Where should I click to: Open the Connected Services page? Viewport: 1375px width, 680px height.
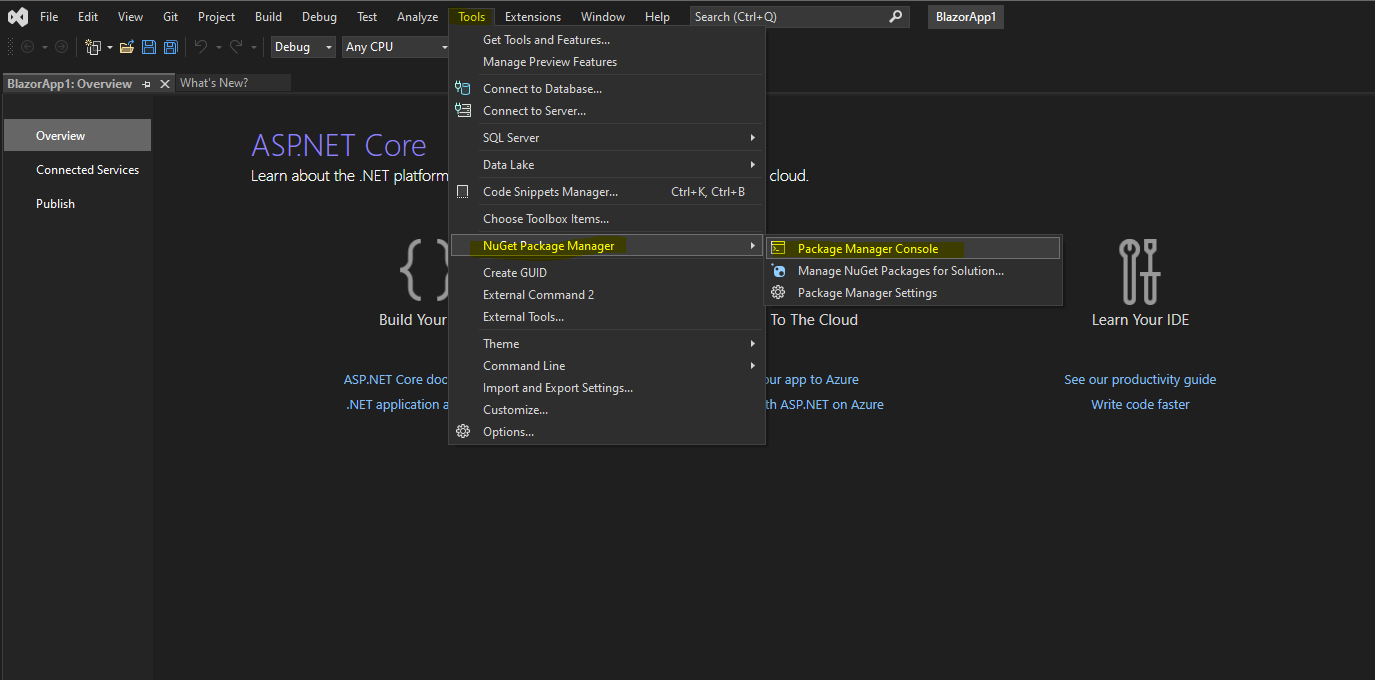coord(87,169)
